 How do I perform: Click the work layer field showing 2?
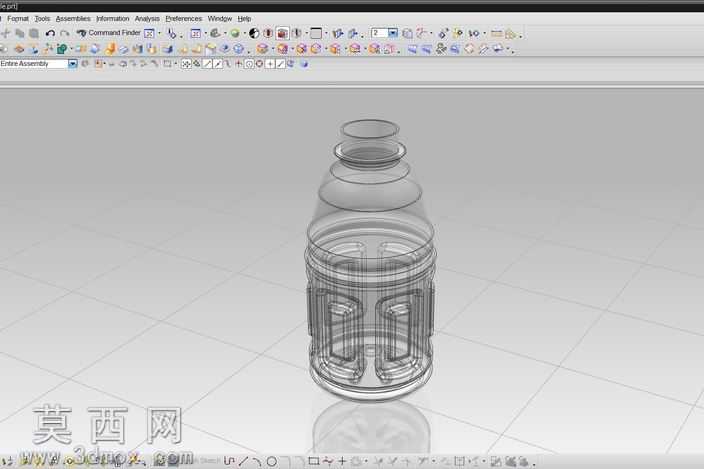tap(379, 33)
